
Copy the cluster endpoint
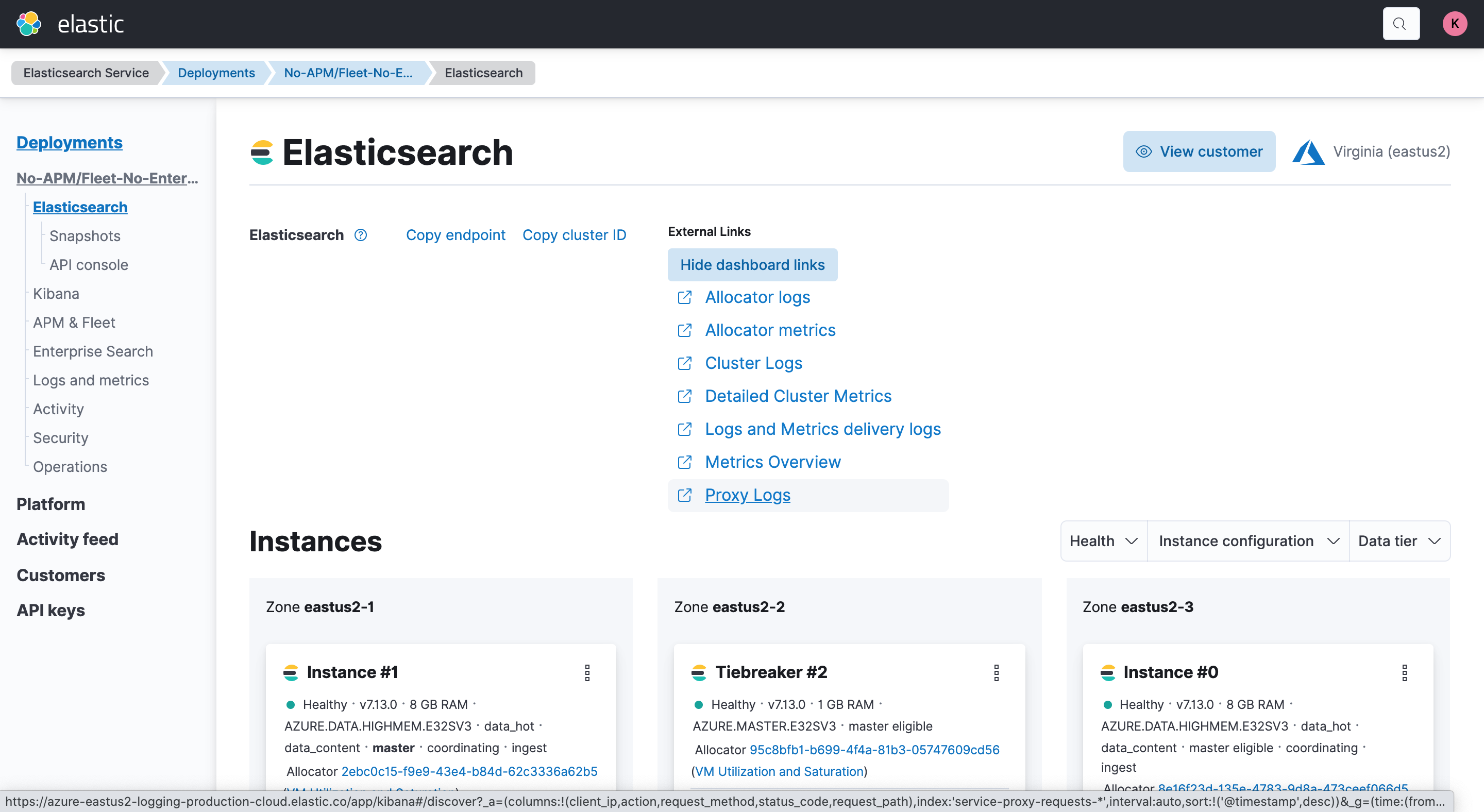pyautogui.click(x=456, y=235)
